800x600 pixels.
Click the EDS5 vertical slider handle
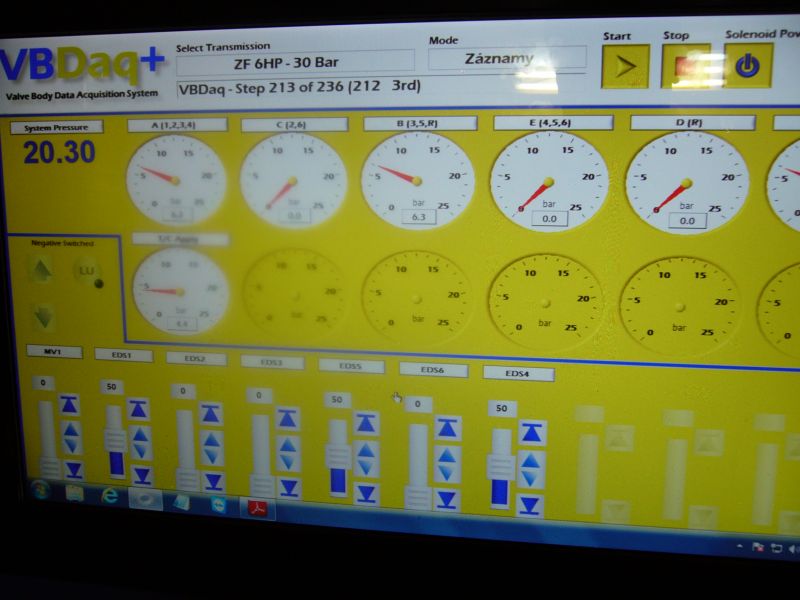coord(338,456)
